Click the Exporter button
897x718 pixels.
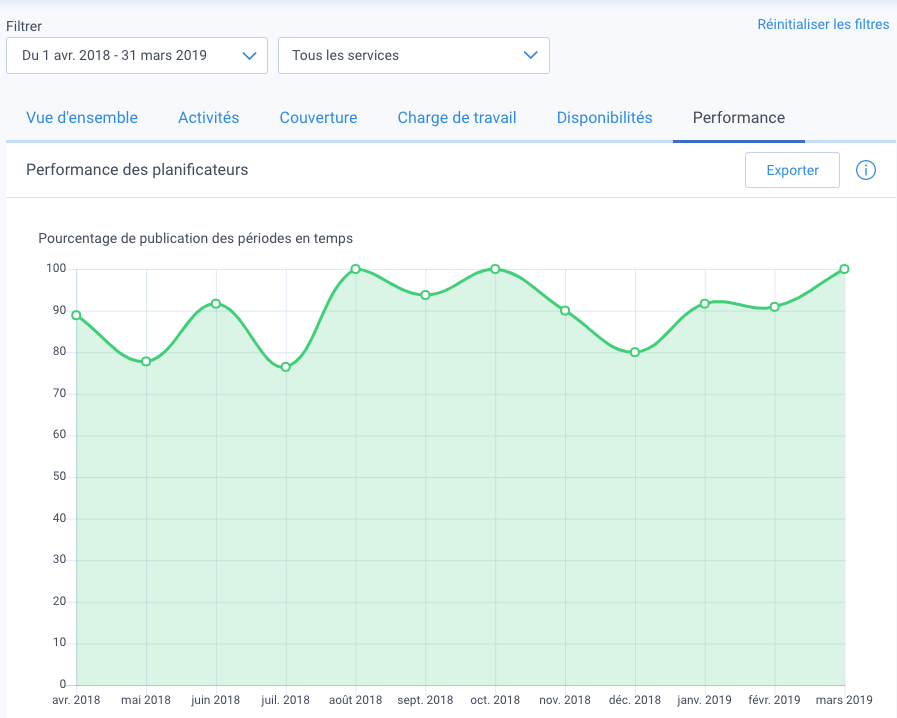coord(792,170)
